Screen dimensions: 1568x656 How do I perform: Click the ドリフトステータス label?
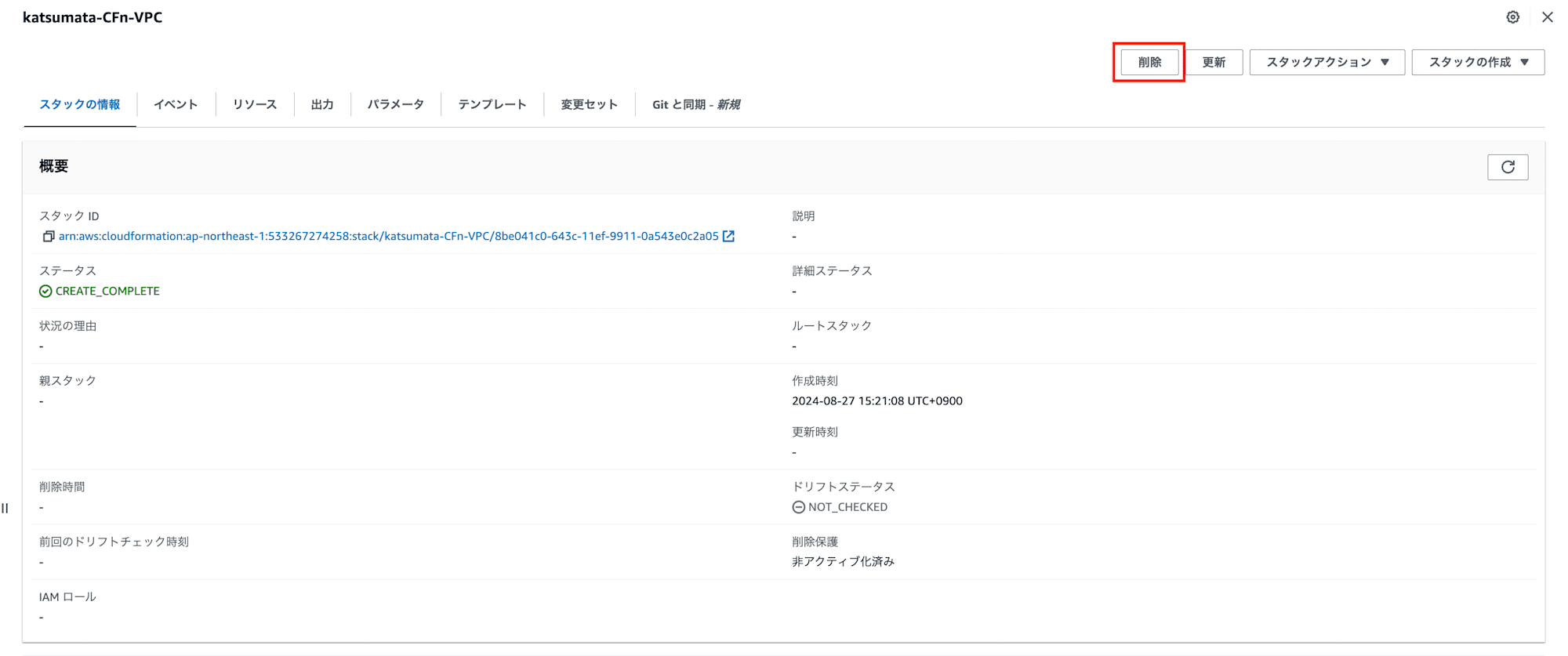[844, 487]
